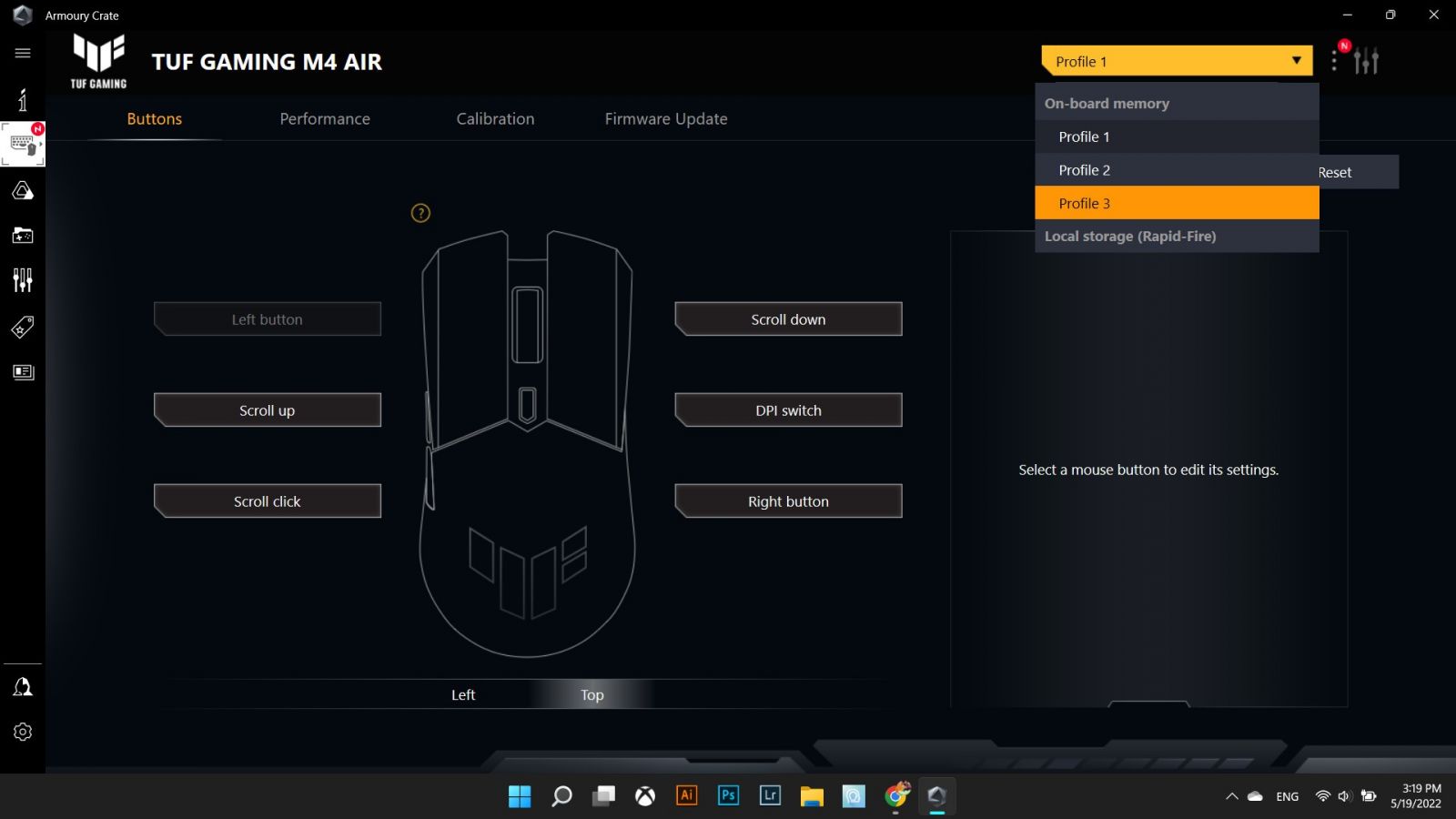The image size is (1456, 819).
Task: Launch Photoshop from taskbar
Action: click(x=728, y=795)
